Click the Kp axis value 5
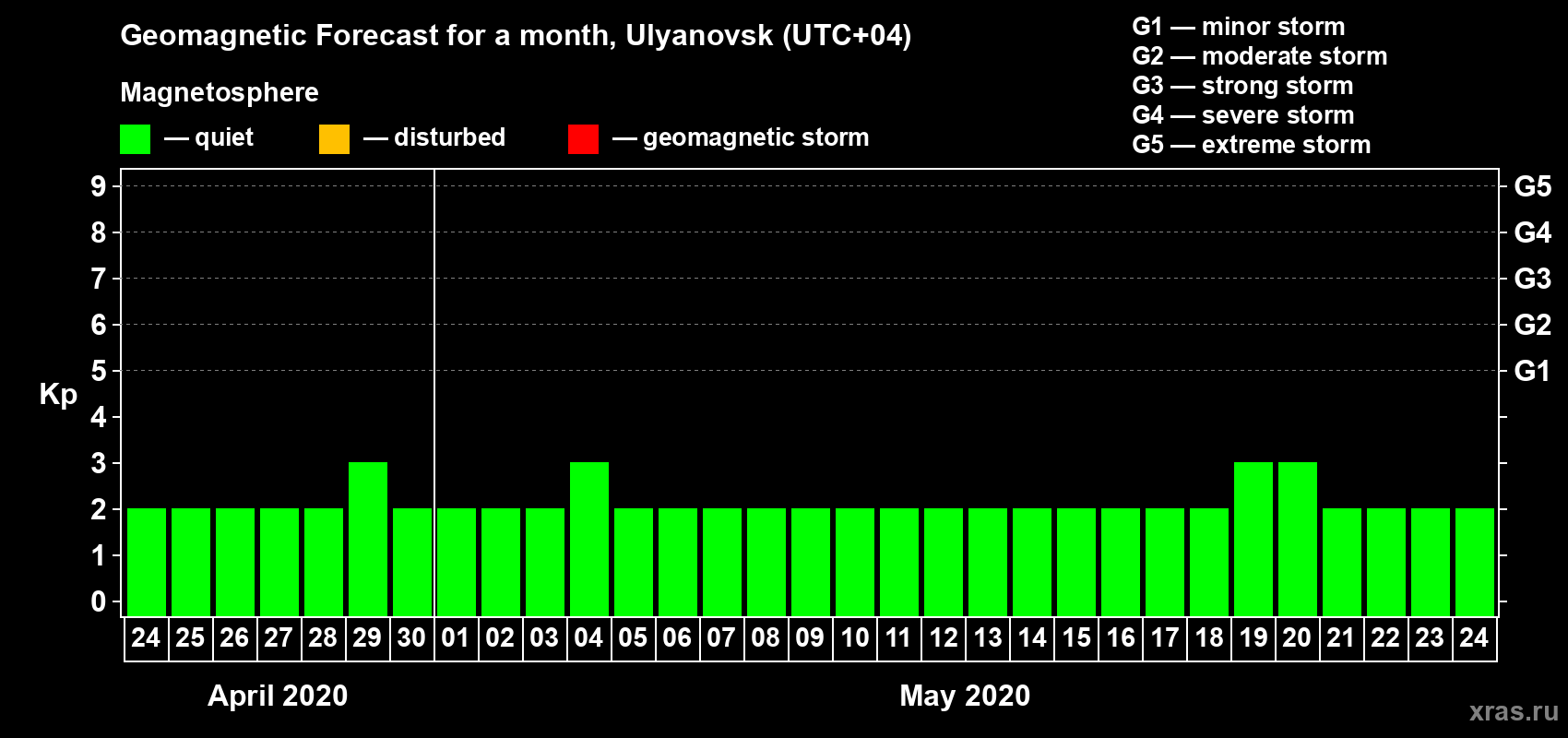This screenshot has height=738, width=1568. (99, 371)
